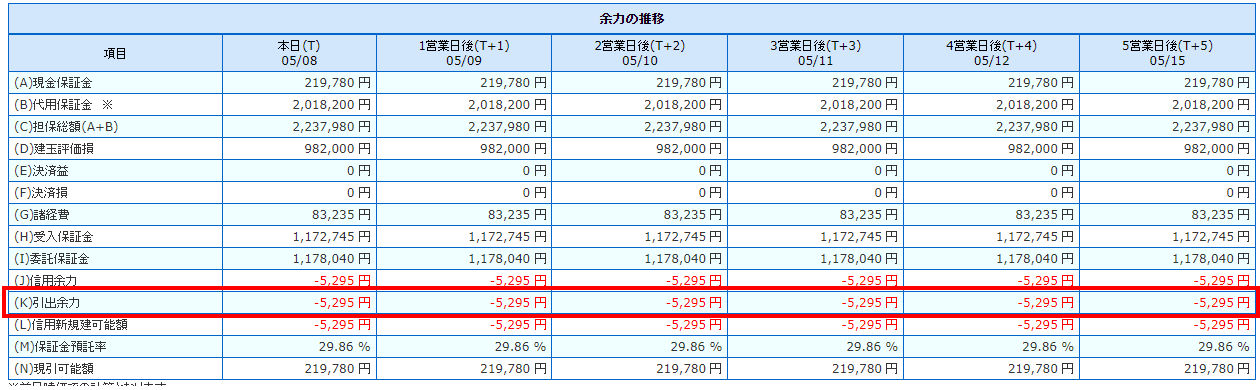This screenshot has height=390, width=1260.
Task: Select the 項目 column header
Action: 115,53
